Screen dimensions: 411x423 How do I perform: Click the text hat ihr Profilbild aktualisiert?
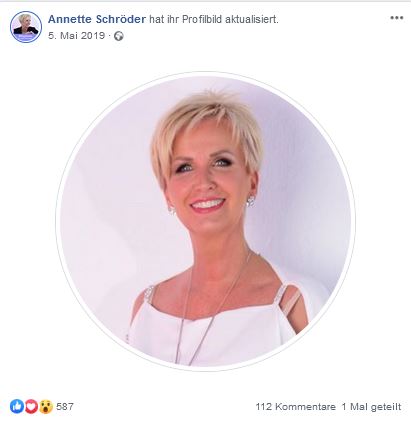tap(214, 19)
